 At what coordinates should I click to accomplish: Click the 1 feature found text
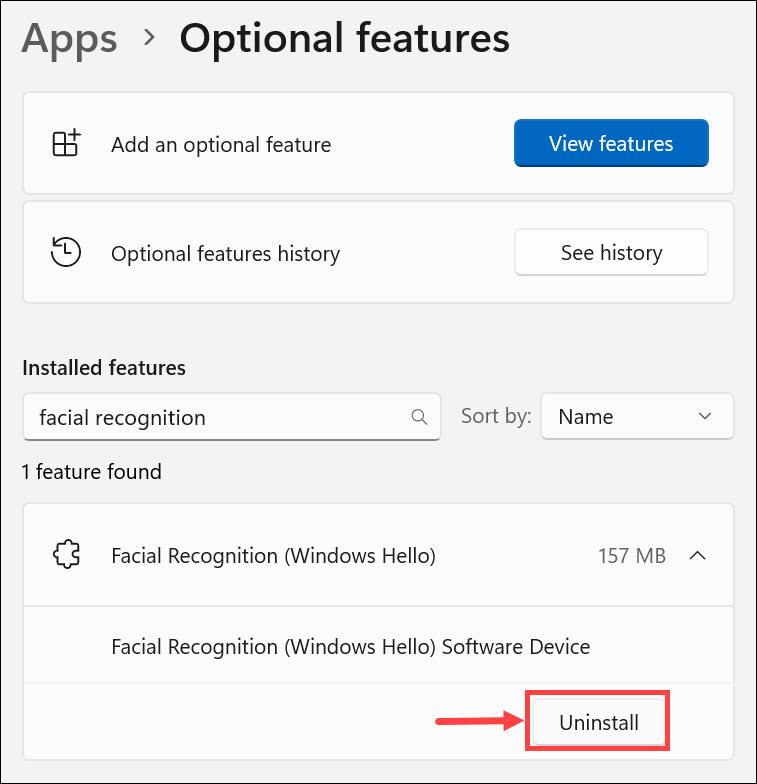92,471
